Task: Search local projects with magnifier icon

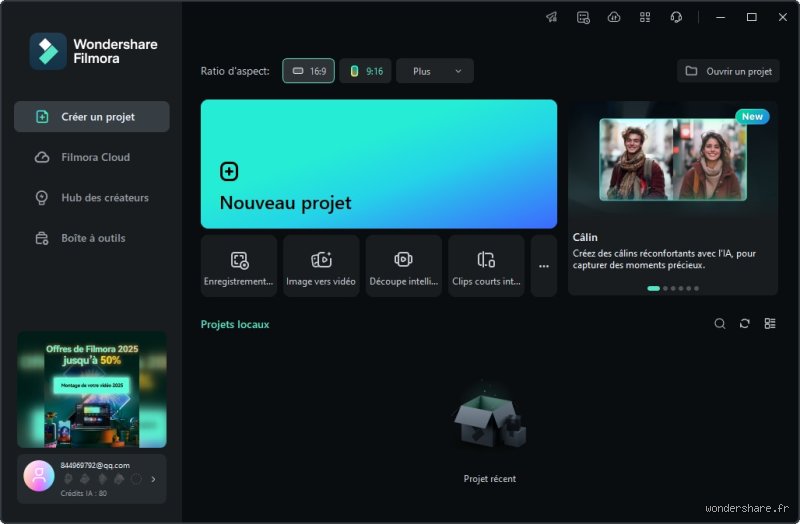Action: click(x=720, y=323)
